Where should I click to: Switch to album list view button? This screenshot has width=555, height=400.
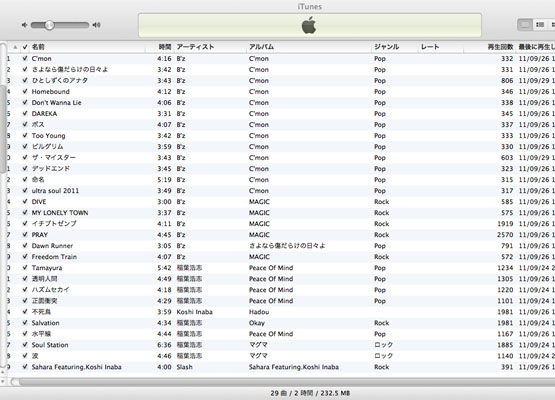[540, 25]
